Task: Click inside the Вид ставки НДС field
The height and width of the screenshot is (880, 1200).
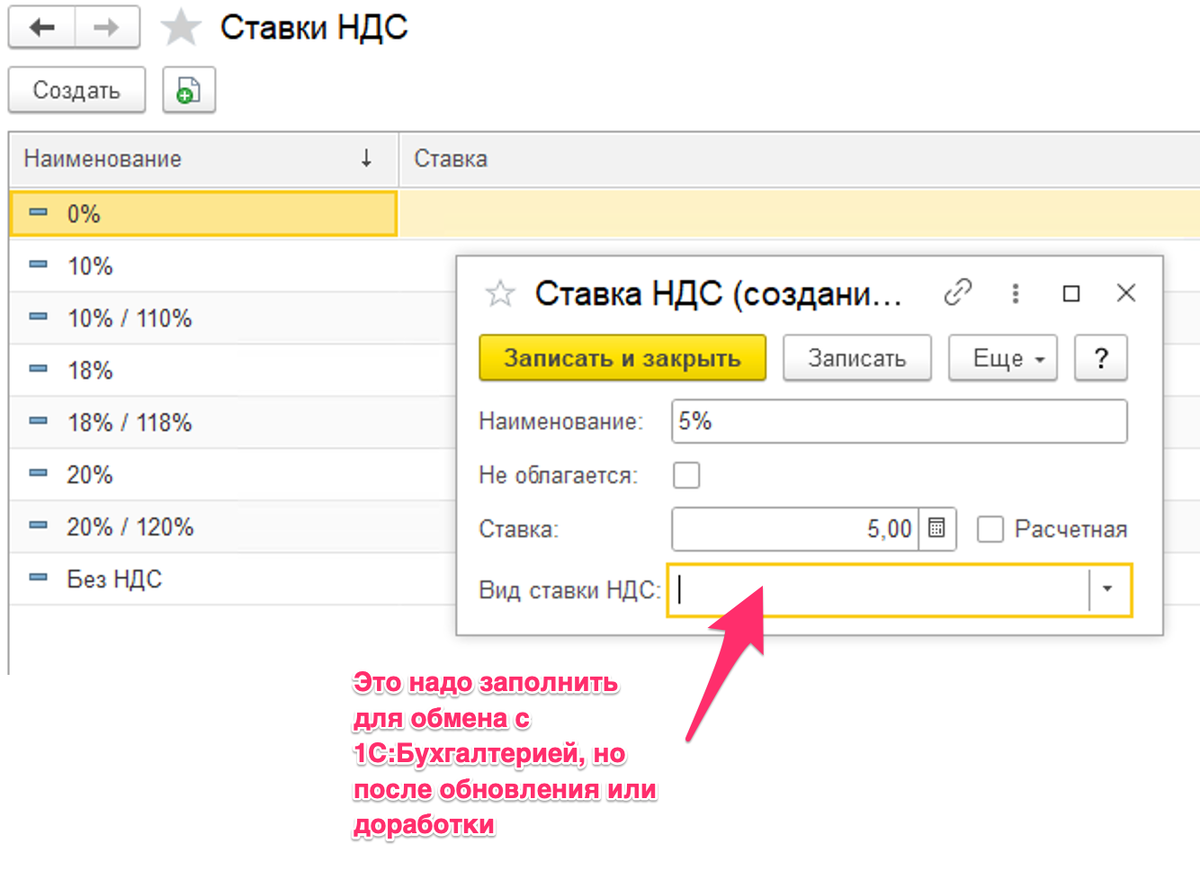Action: [879, 590]
